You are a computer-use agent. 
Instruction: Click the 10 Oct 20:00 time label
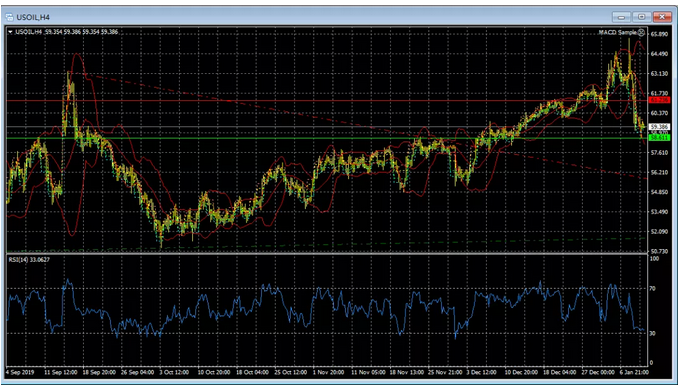pyautogui.click(x=214, y=372)
